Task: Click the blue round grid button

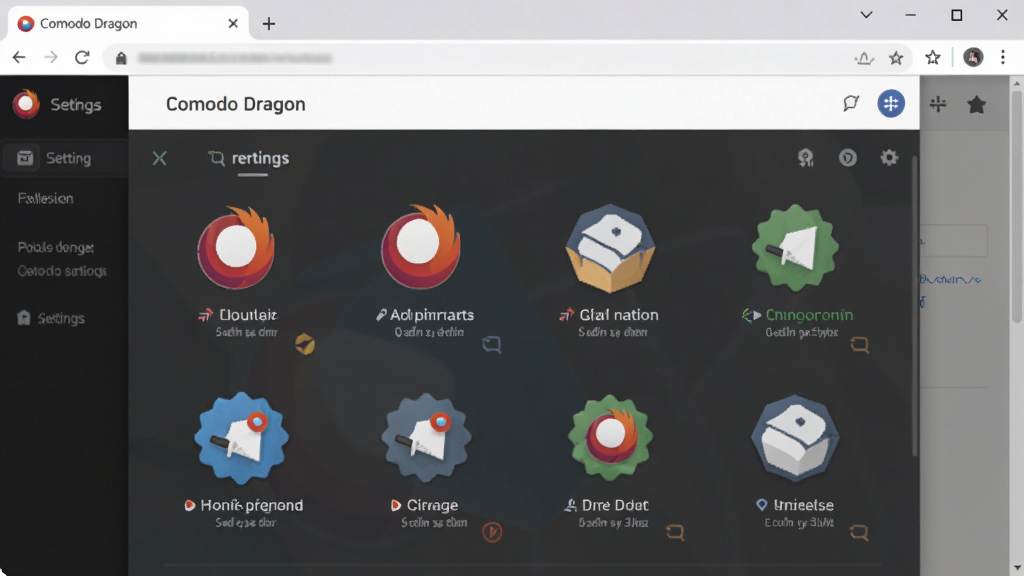Action: 891,103
